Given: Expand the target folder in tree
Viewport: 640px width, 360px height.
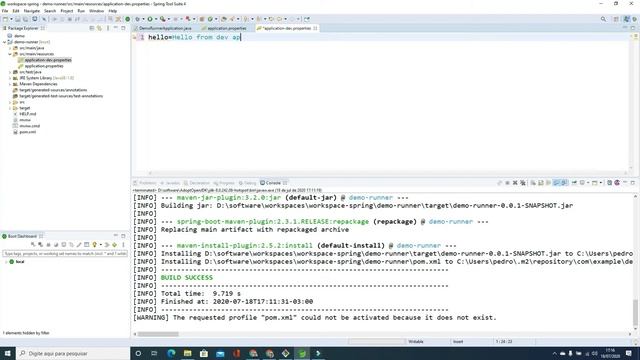Looking at the screenshot, I should [10, 108].
